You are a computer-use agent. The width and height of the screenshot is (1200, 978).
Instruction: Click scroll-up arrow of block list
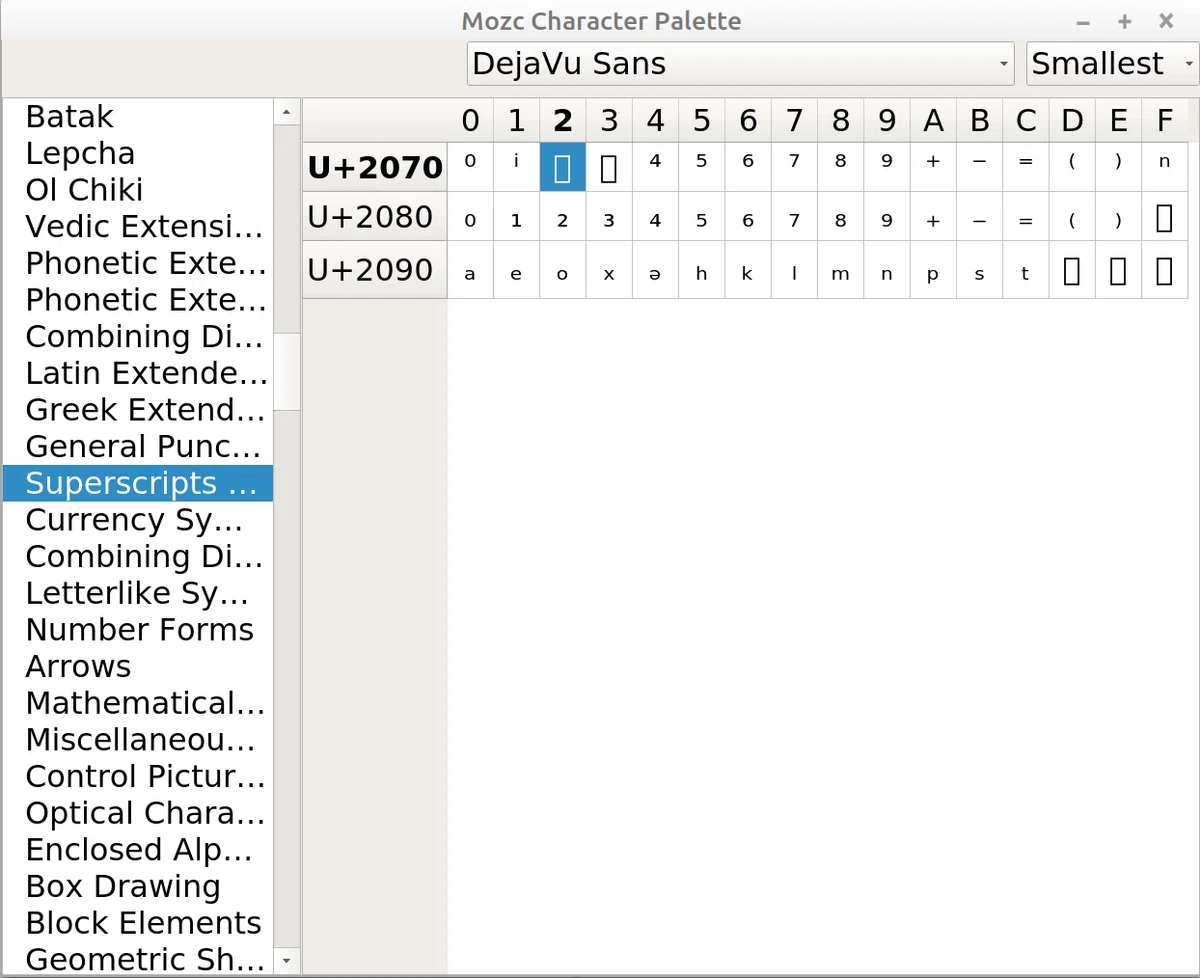[287, 112]
